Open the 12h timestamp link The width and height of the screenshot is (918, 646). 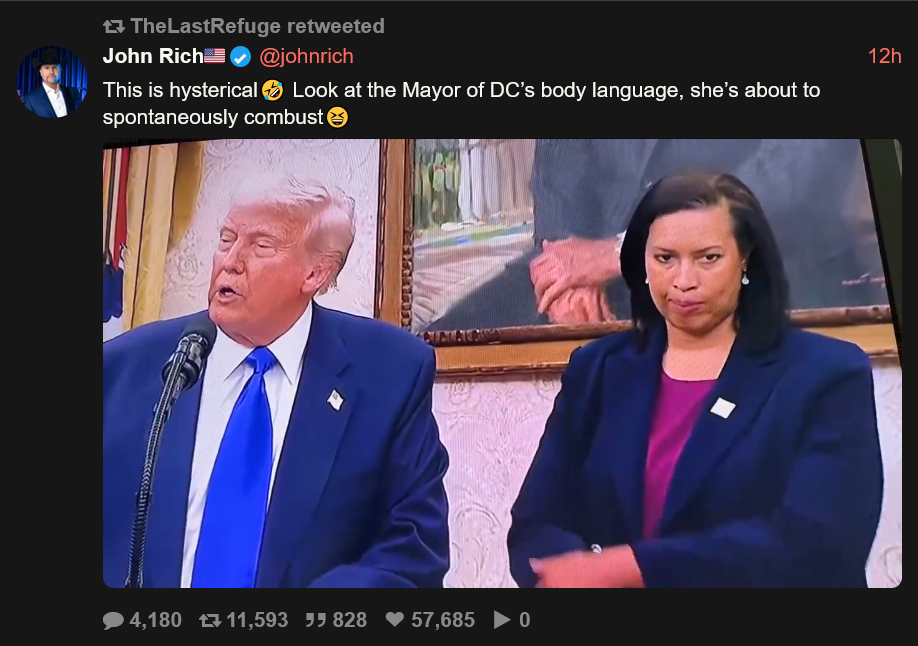pyautogui.click(x=884, y=56)
